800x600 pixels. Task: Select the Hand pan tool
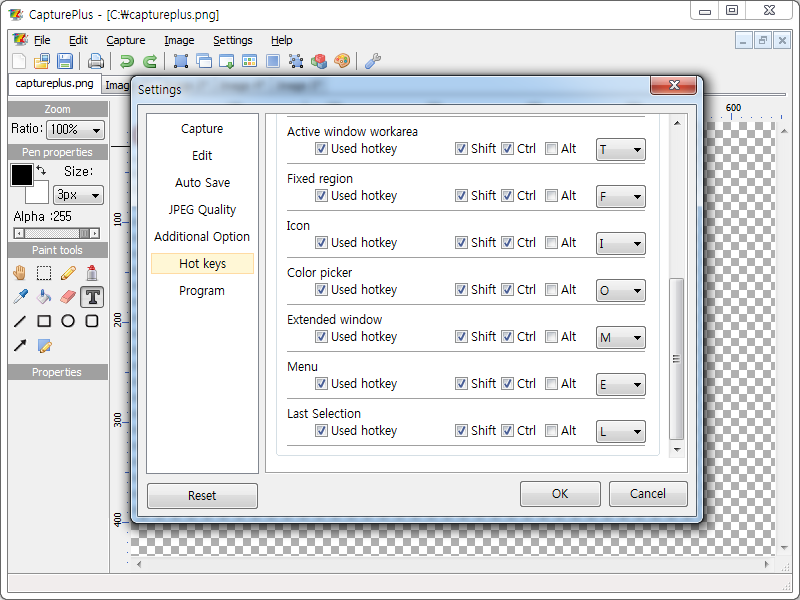(20, 273)
